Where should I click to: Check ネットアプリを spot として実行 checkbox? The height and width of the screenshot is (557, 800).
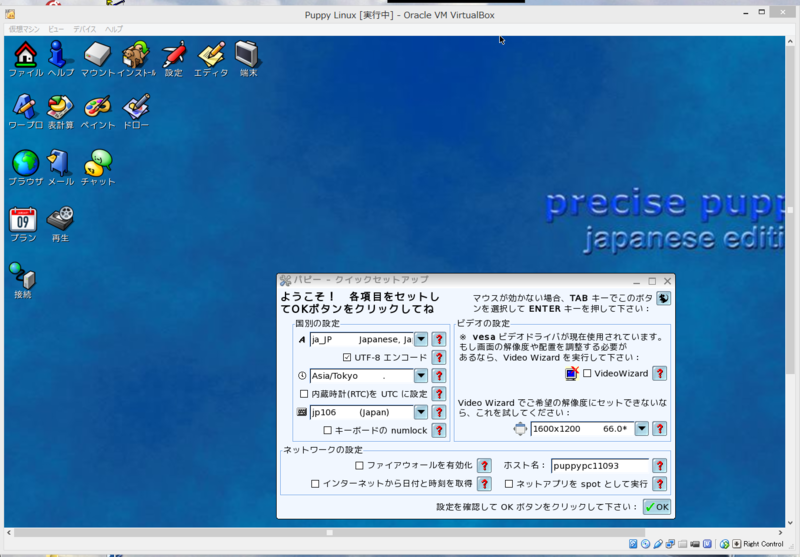click(x=509, y=484)
